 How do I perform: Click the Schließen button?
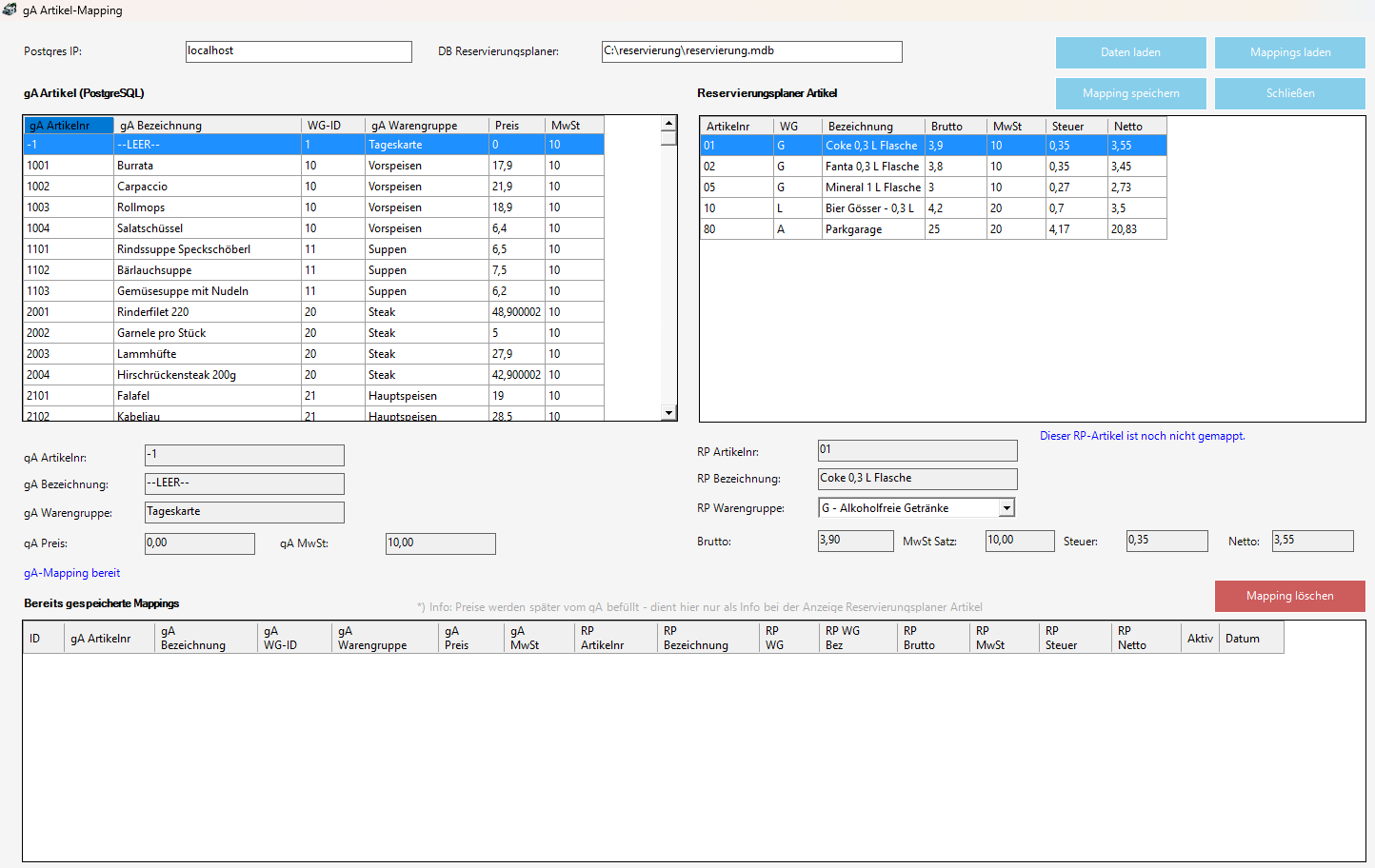tap(1289, 93)
